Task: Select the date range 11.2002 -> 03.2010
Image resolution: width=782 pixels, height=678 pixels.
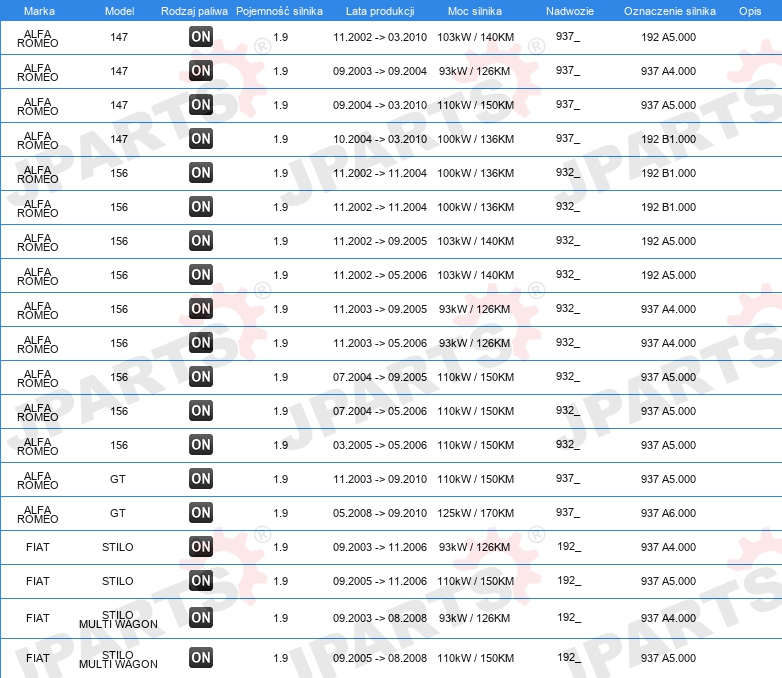Action: tap(380, 37)
